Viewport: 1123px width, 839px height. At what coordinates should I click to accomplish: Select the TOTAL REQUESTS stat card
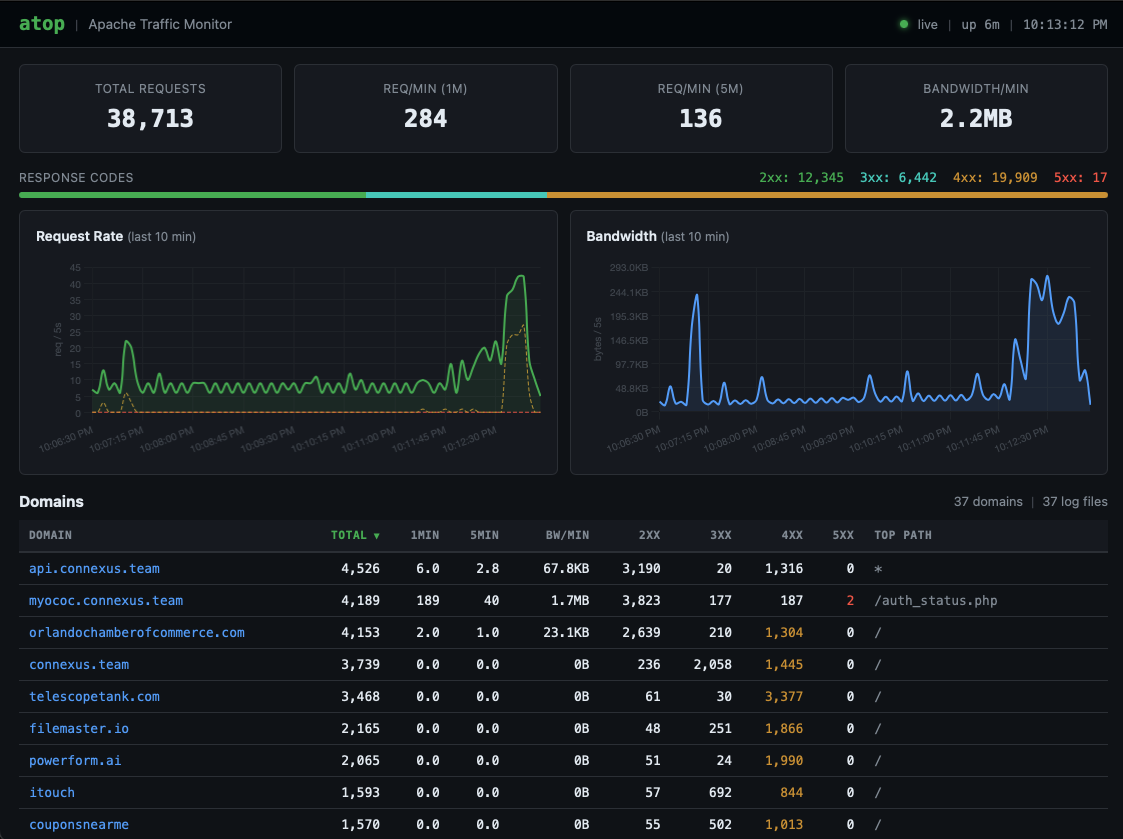150,108
